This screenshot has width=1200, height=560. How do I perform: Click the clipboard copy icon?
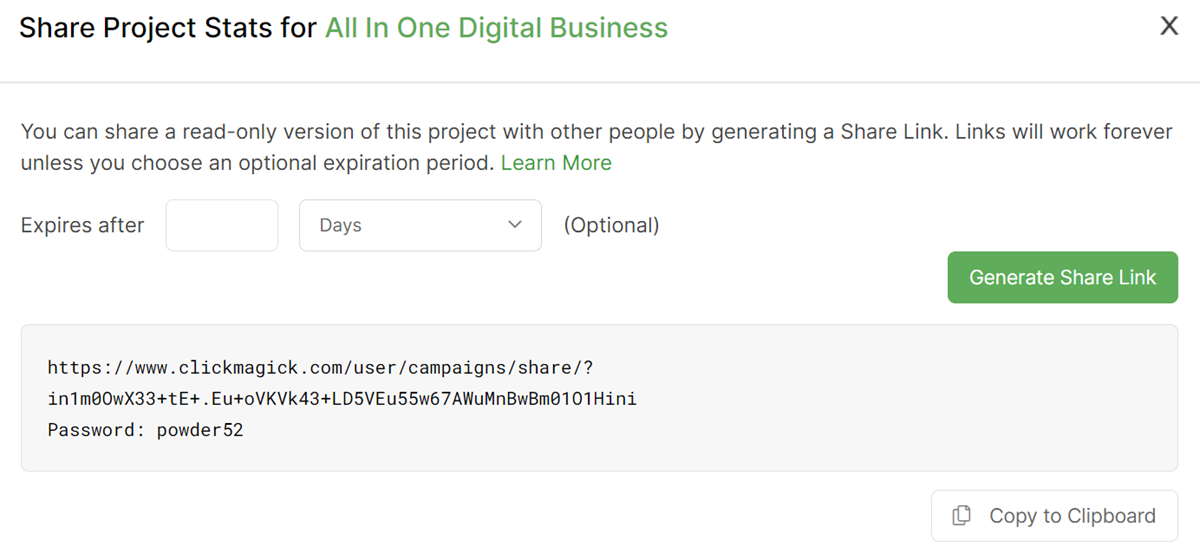click(962, 516)
